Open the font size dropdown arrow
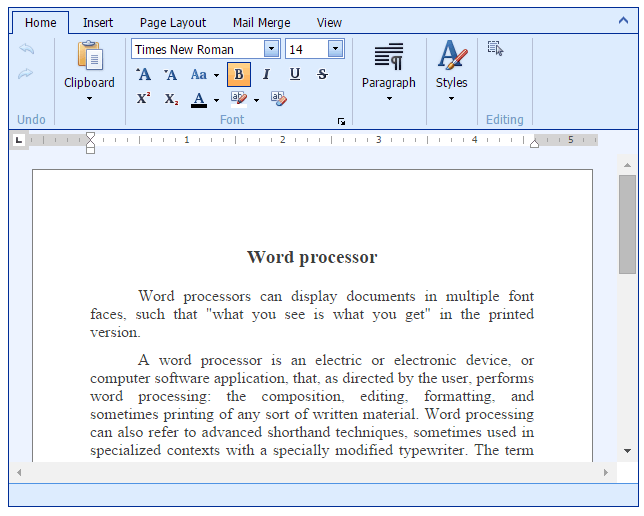The width and height of the screenshot is (644, 516). [335, 49]
